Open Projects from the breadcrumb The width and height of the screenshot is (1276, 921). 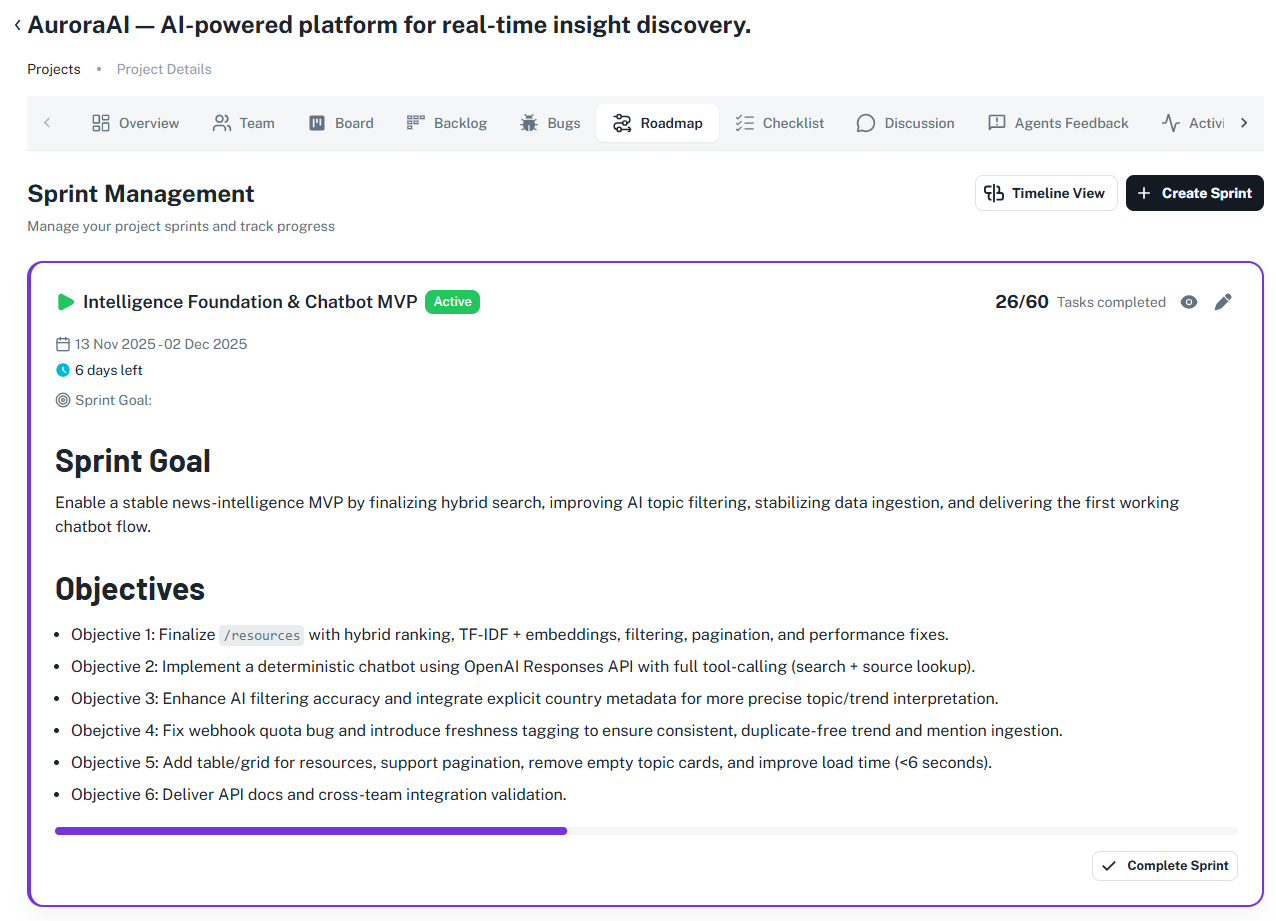point(53,69)
